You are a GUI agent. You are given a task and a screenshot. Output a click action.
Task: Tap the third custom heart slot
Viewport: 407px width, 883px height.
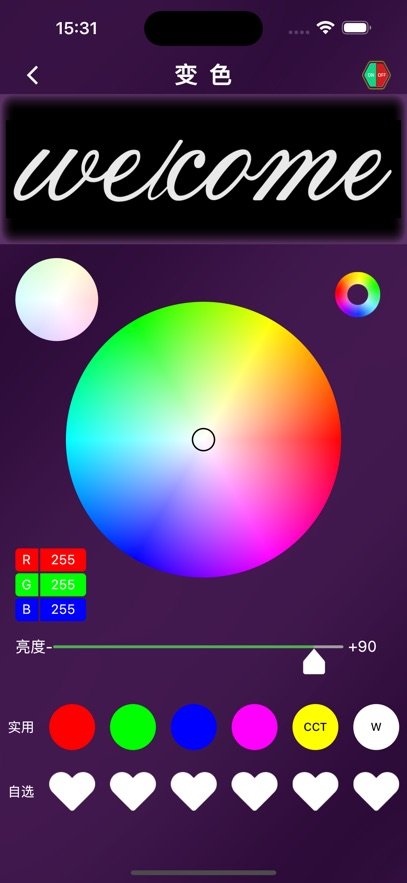click(194, 791)
